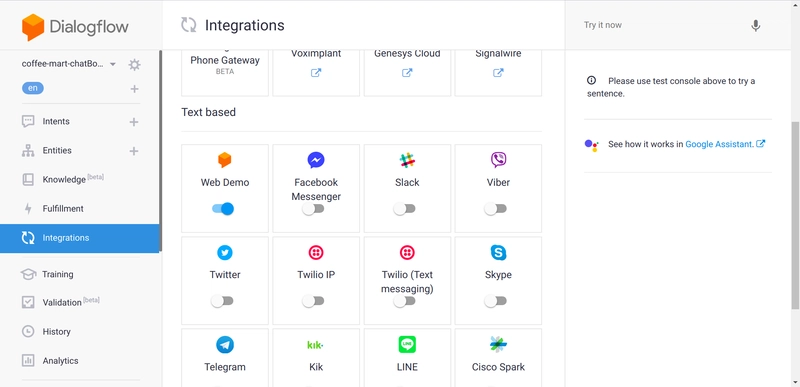Click the Telegram integration icon
Viewport: 800px width, 387px height.
(x=224, y=345)
